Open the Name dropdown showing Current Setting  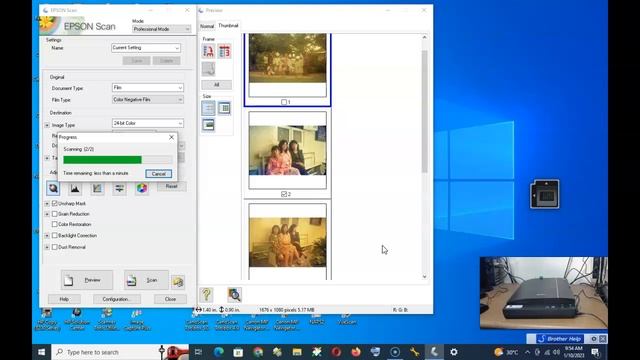coord(146,48)
